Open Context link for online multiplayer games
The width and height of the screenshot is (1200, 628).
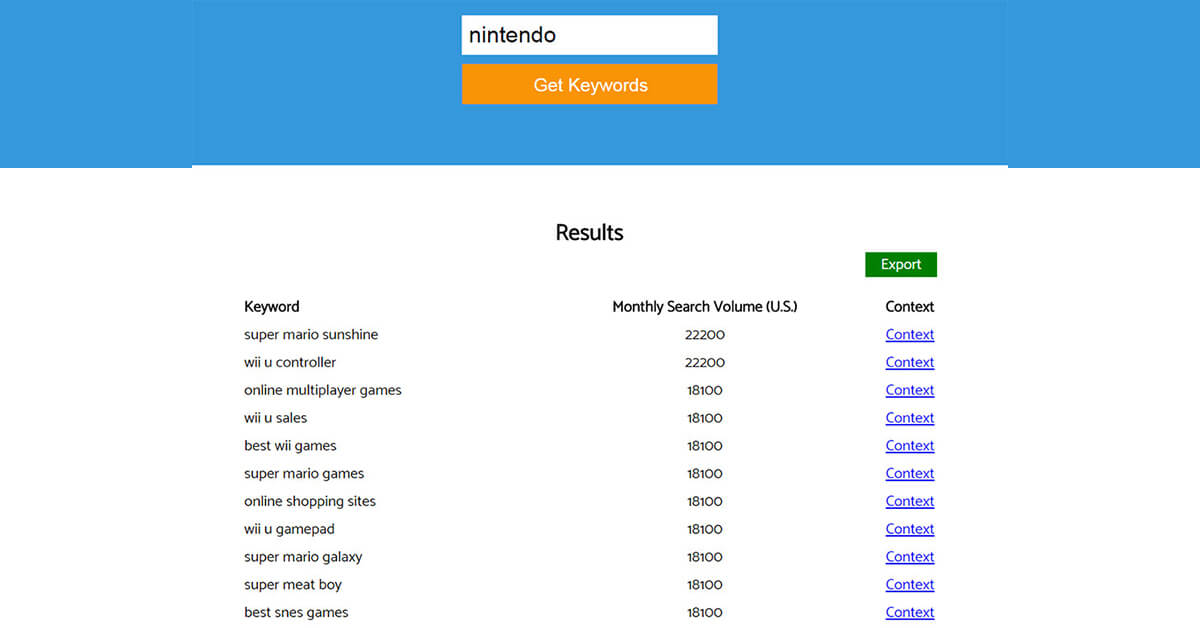(909, 390)
